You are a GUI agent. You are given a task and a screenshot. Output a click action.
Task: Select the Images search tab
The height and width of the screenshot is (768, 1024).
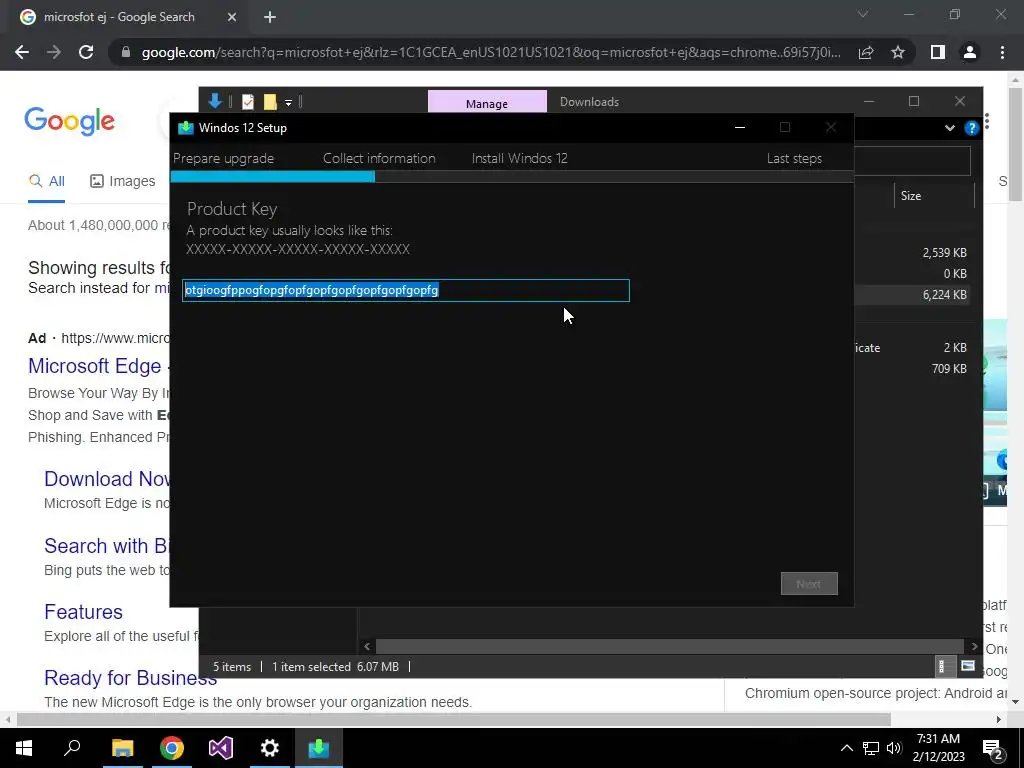pyautogui.click(x=123, y=181)
